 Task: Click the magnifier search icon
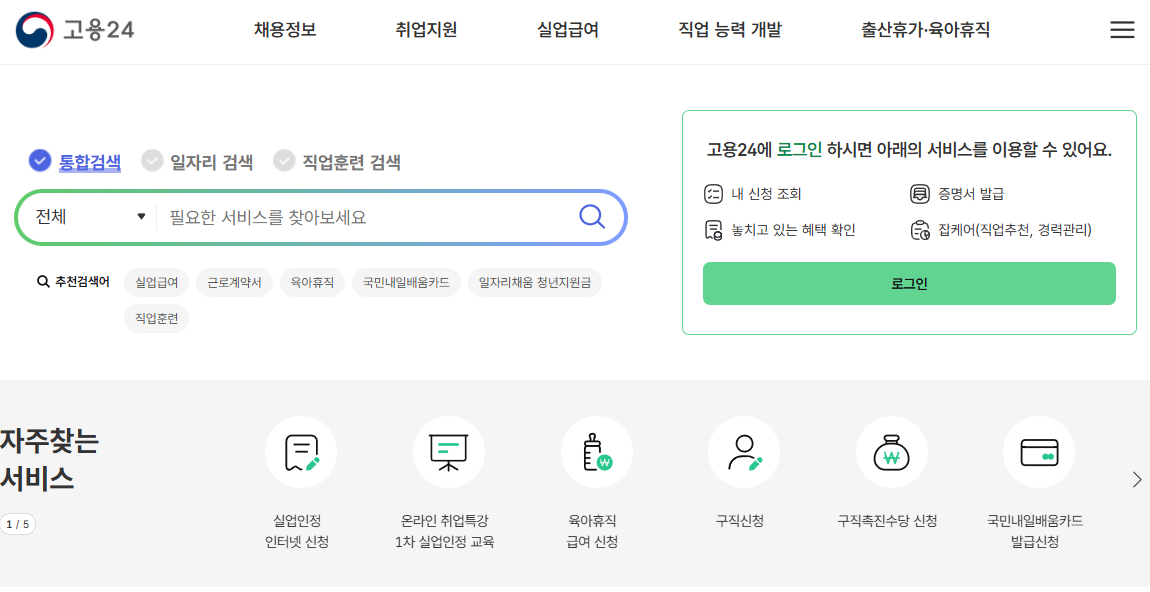[x=593, y=217]
